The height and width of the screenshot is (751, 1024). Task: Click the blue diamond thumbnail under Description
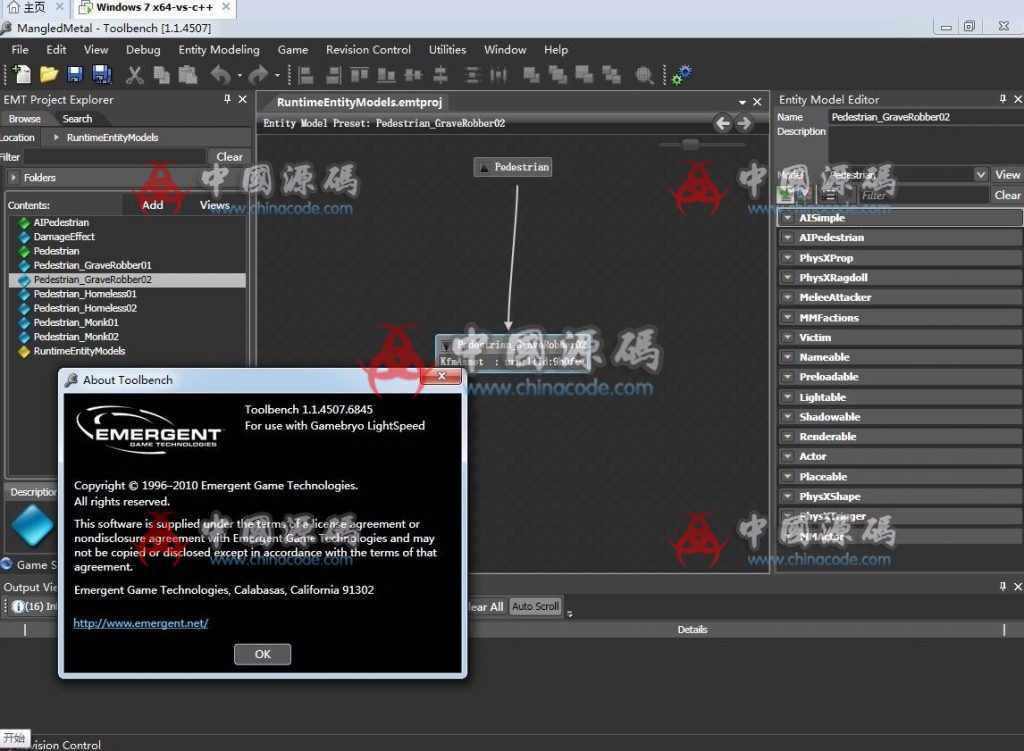coord(32,525)
